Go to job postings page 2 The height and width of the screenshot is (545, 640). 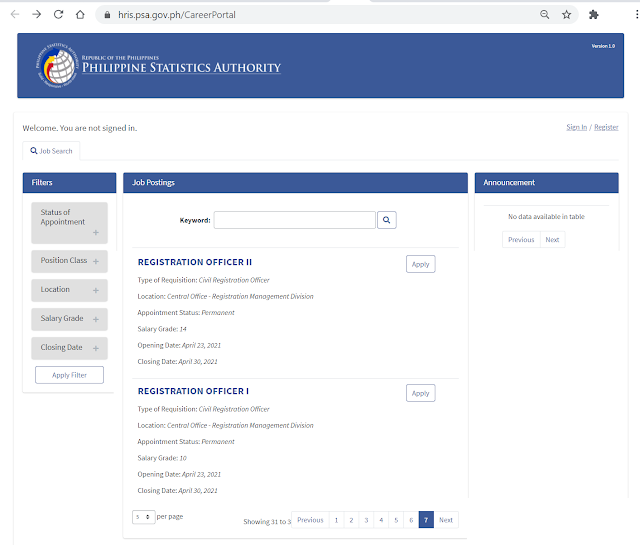point(351,520)
